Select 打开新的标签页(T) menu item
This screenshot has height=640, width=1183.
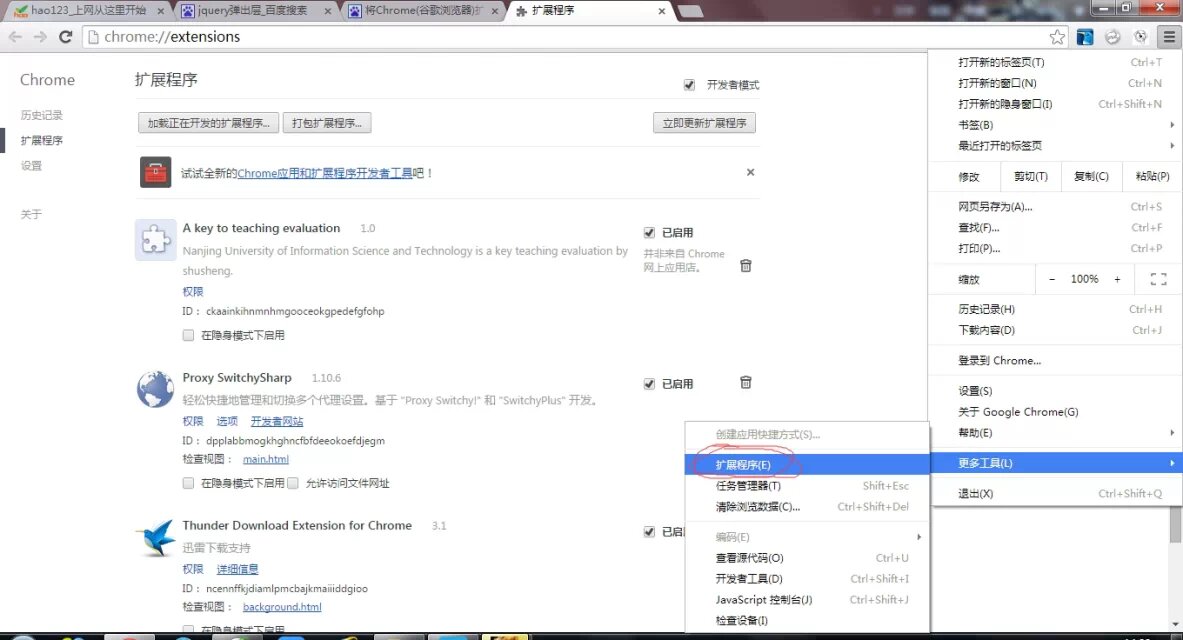(1055, 62)
